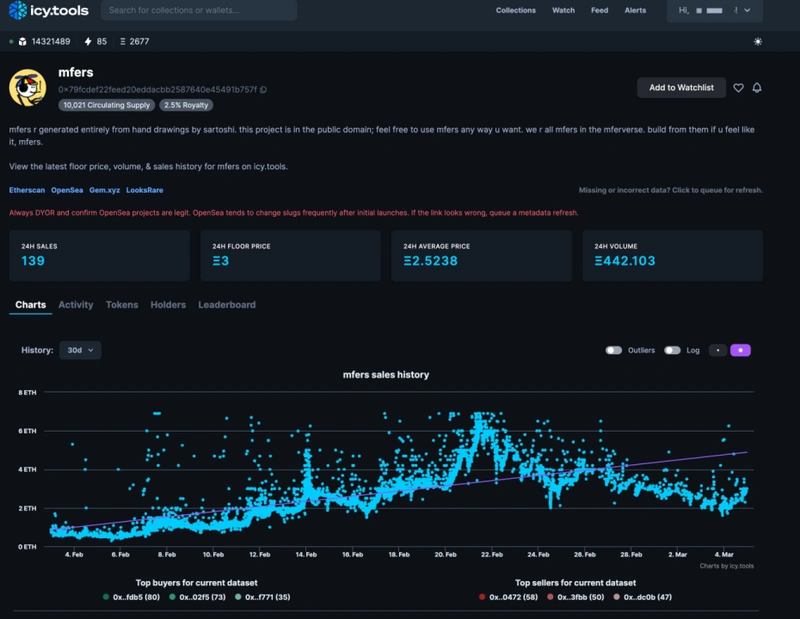
Task: Click the 10,021 Circulating Supply badge
Action: [107, 105]
